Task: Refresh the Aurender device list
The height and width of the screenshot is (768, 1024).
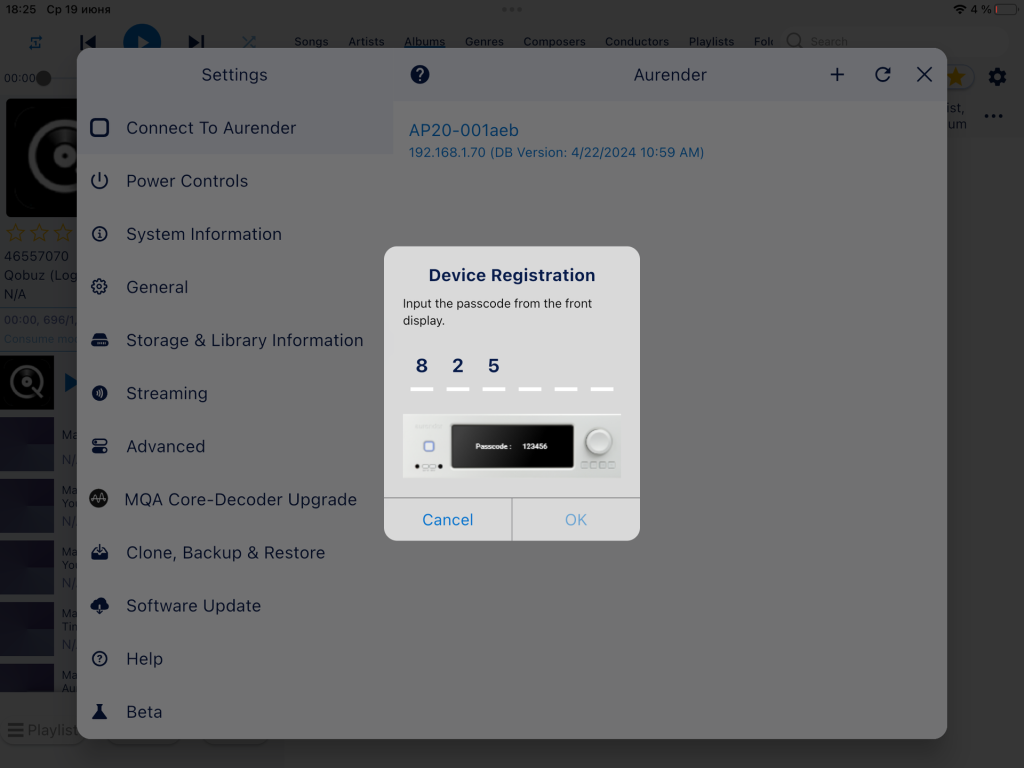Action: coord(882,74)
